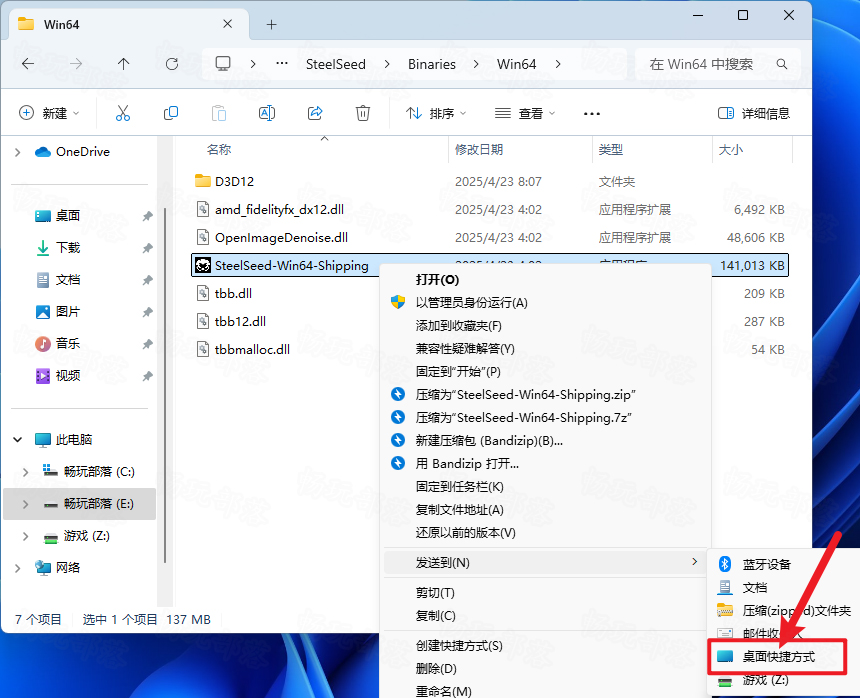Go forward with the right arrow
This screenshot has height=698, width=860.
[76, 64]
